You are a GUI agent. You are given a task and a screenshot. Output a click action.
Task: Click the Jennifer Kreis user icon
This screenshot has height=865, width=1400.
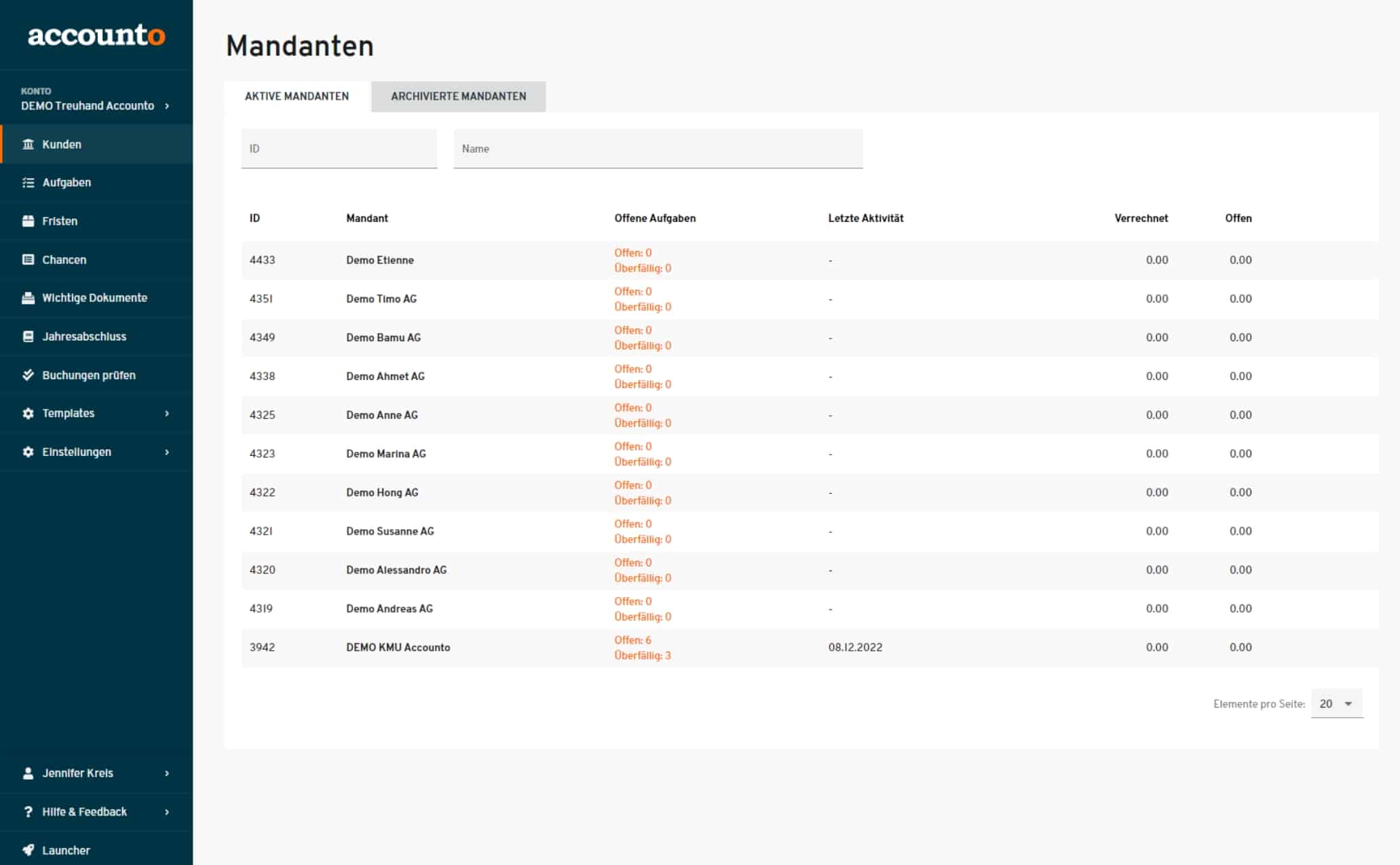pos(28,773)
